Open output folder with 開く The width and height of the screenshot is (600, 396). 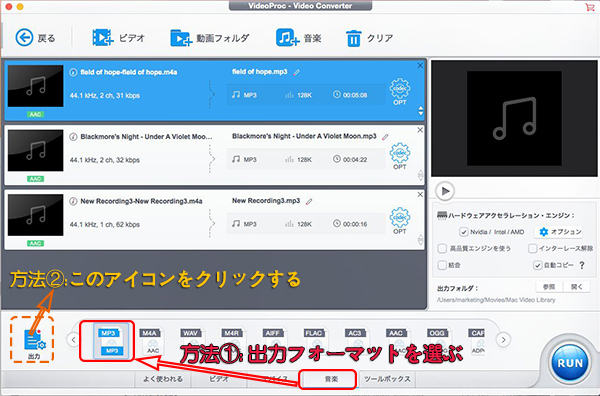pyautogui.click(x=577, y=287)
